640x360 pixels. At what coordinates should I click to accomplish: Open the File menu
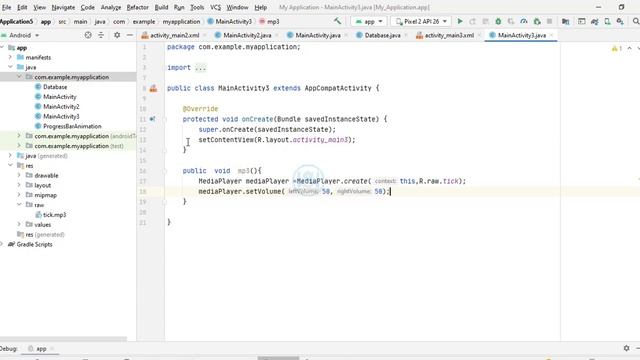coord(7,7)
